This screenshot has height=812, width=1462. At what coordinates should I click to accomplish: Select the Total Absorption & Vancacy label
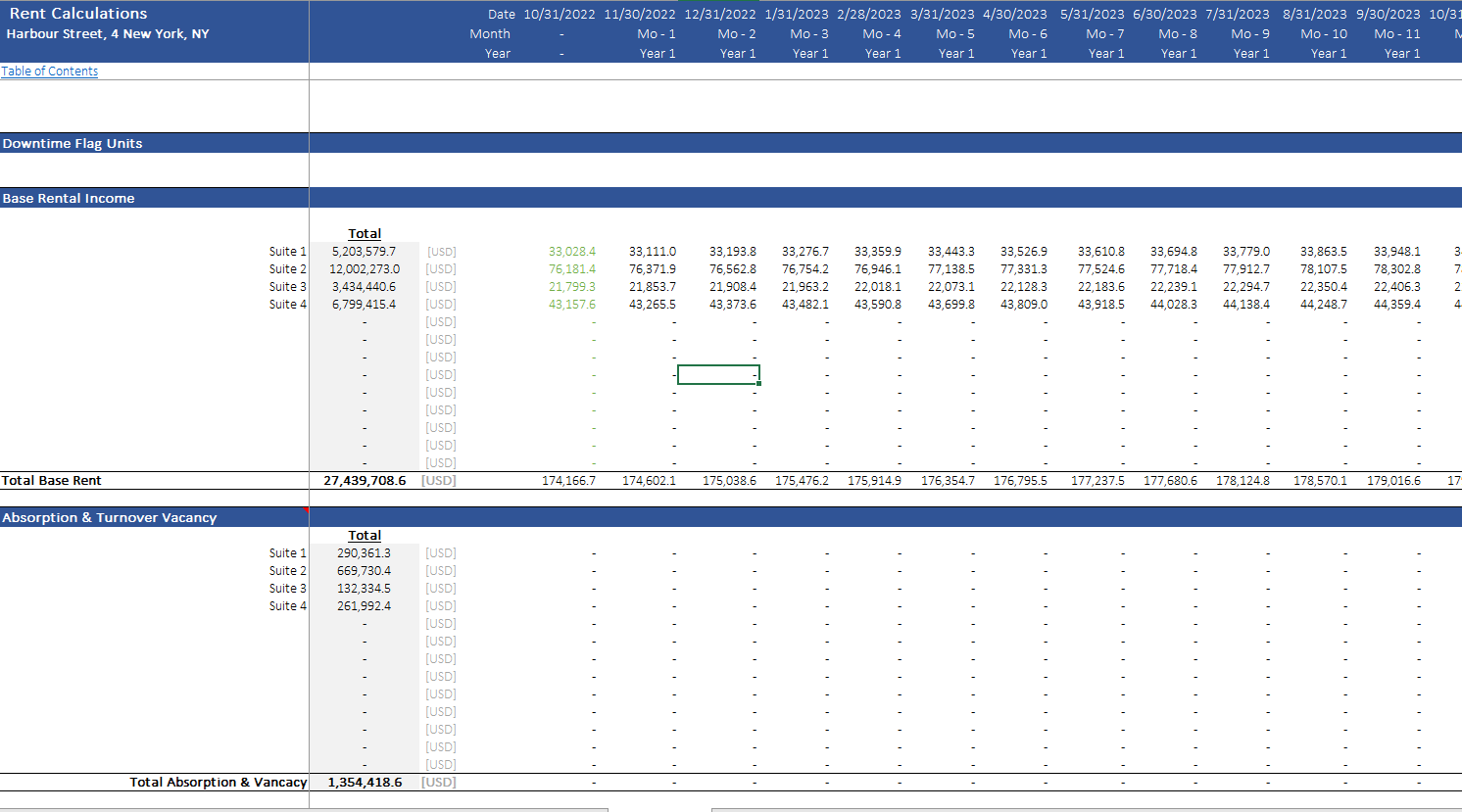(x=219, y=783)
